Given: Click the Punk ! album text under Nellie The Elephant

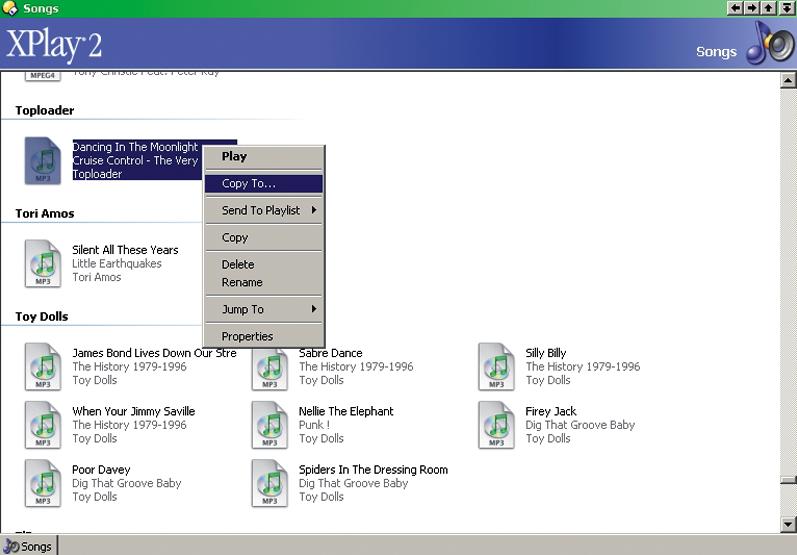Looking at the screenshot, I should coord(314,425).
